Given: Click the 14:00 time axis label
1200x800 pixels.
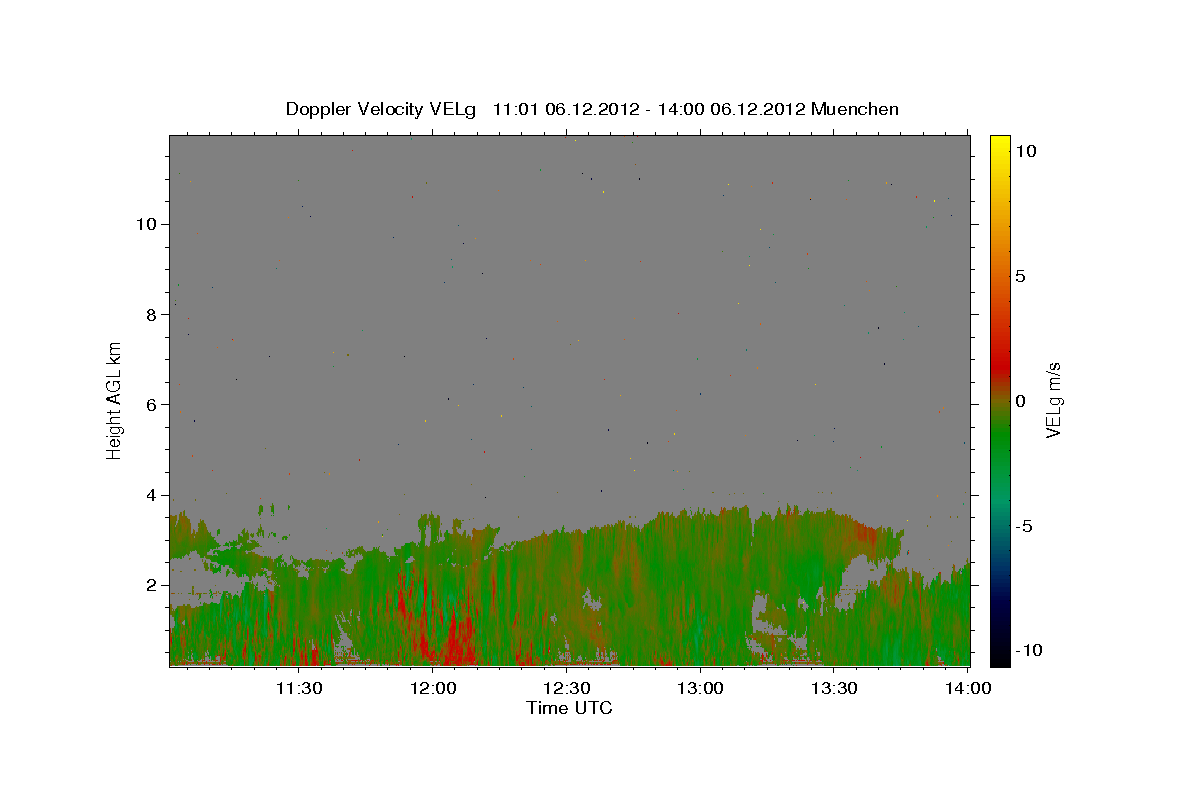Looking at the screenshot, I should pyautogui.click(x=968, y=687).
